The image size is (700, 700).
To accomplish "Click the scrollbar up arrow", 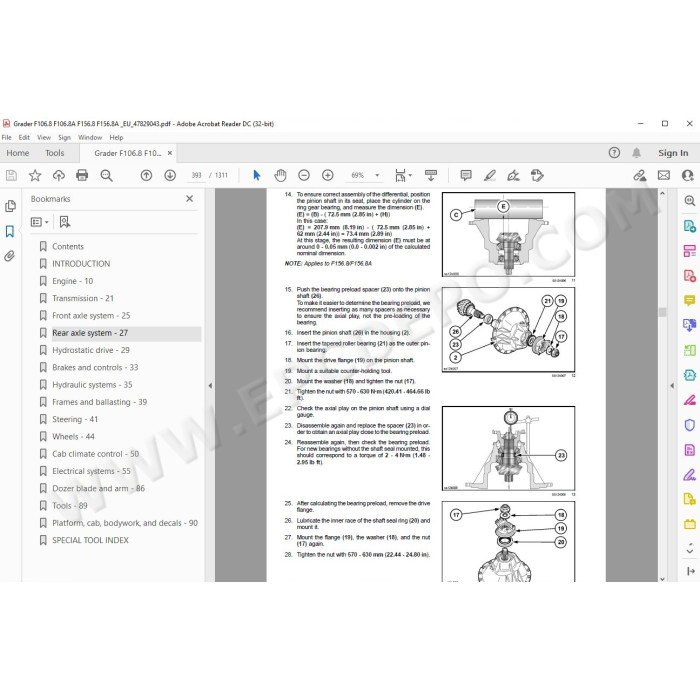I will click(662, 193).
